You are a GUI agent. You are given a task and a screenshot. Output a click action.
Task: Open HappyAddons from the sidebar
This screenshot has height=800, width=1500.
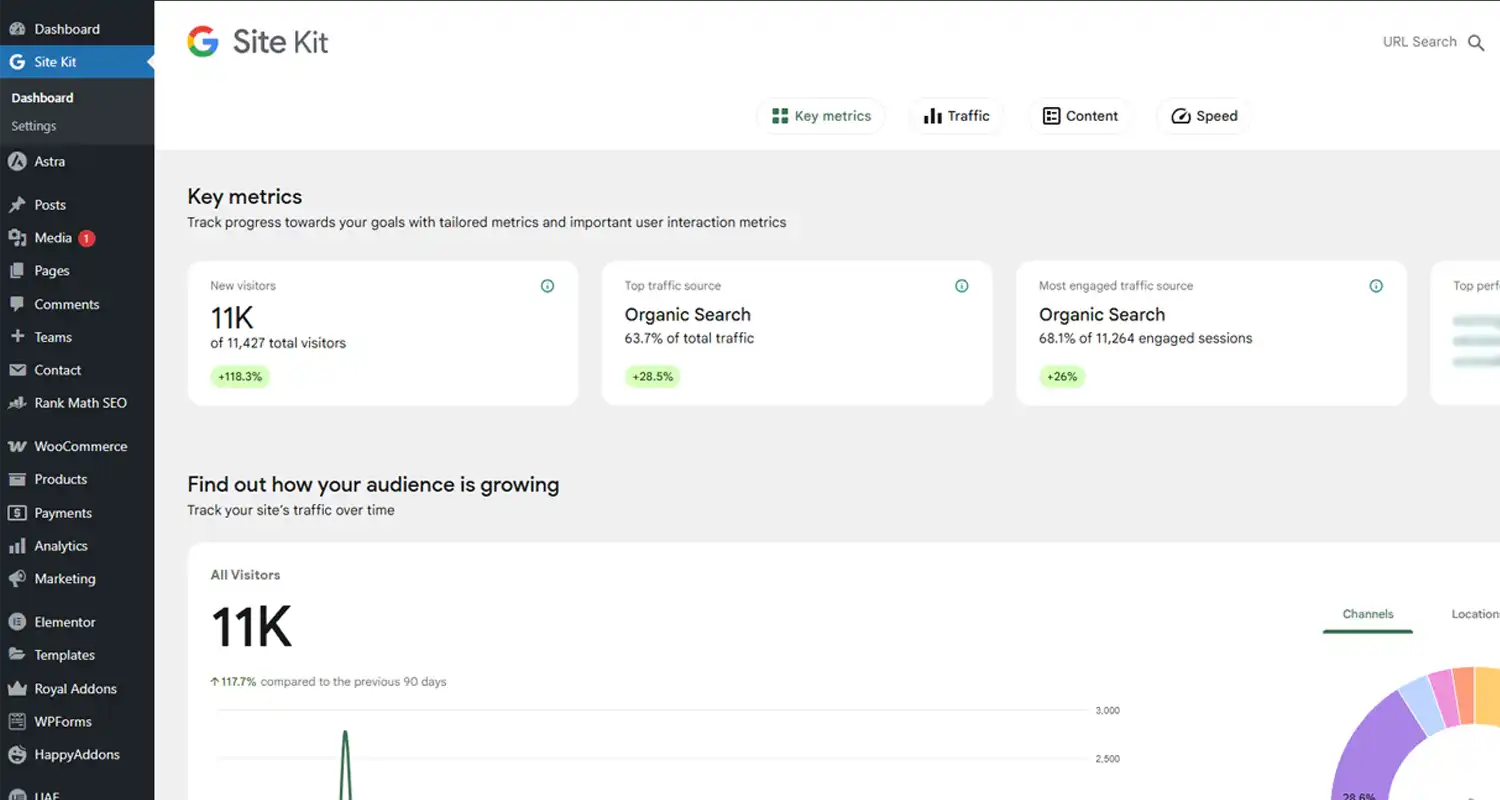tap(75, 754)
